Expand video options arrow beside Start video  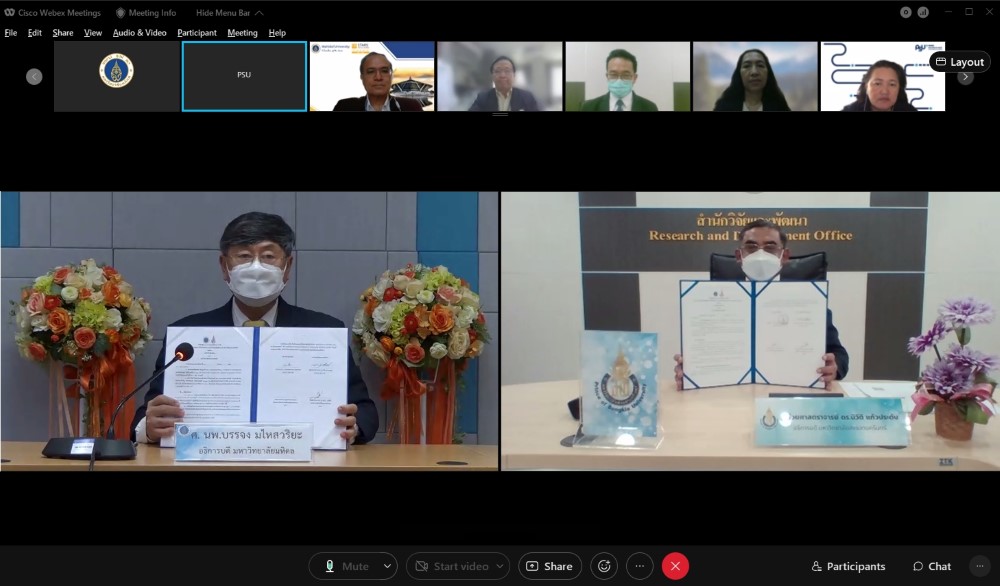click(x=499, y=566)
